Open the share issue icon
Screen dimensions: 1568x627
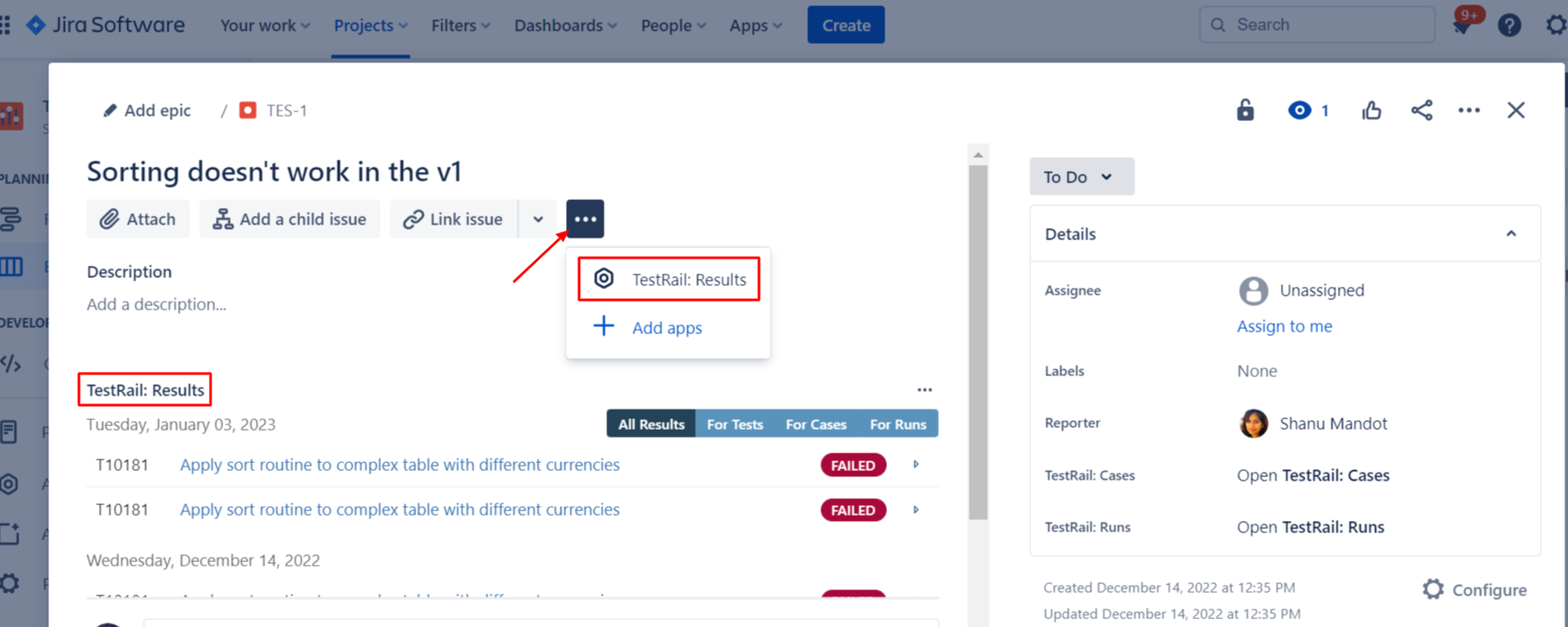(x=1421, y=110)
